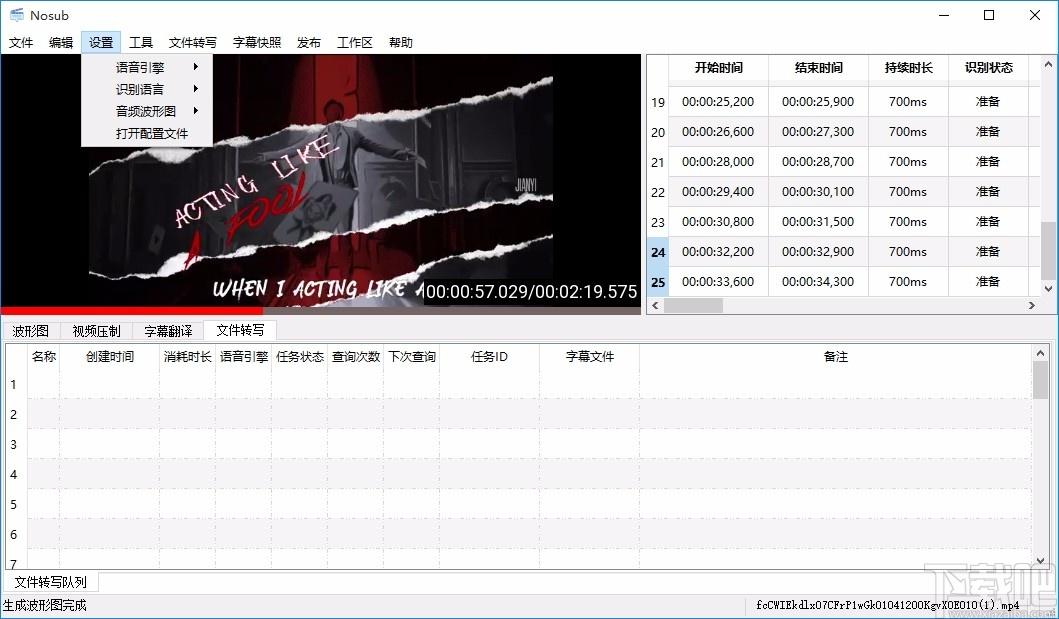Choose 打开配置文件 from the settings menu
Viewport: 1059px width, 619px height.
(x=147, y=134)
